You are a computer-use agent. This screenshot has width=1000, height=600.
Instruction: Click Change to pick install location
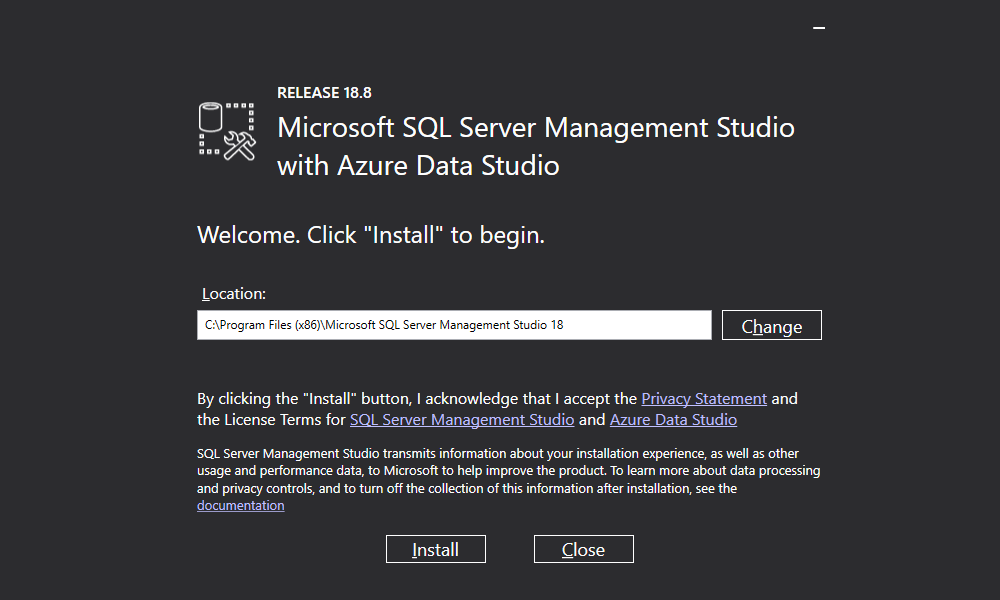click(x=772, y=325)
